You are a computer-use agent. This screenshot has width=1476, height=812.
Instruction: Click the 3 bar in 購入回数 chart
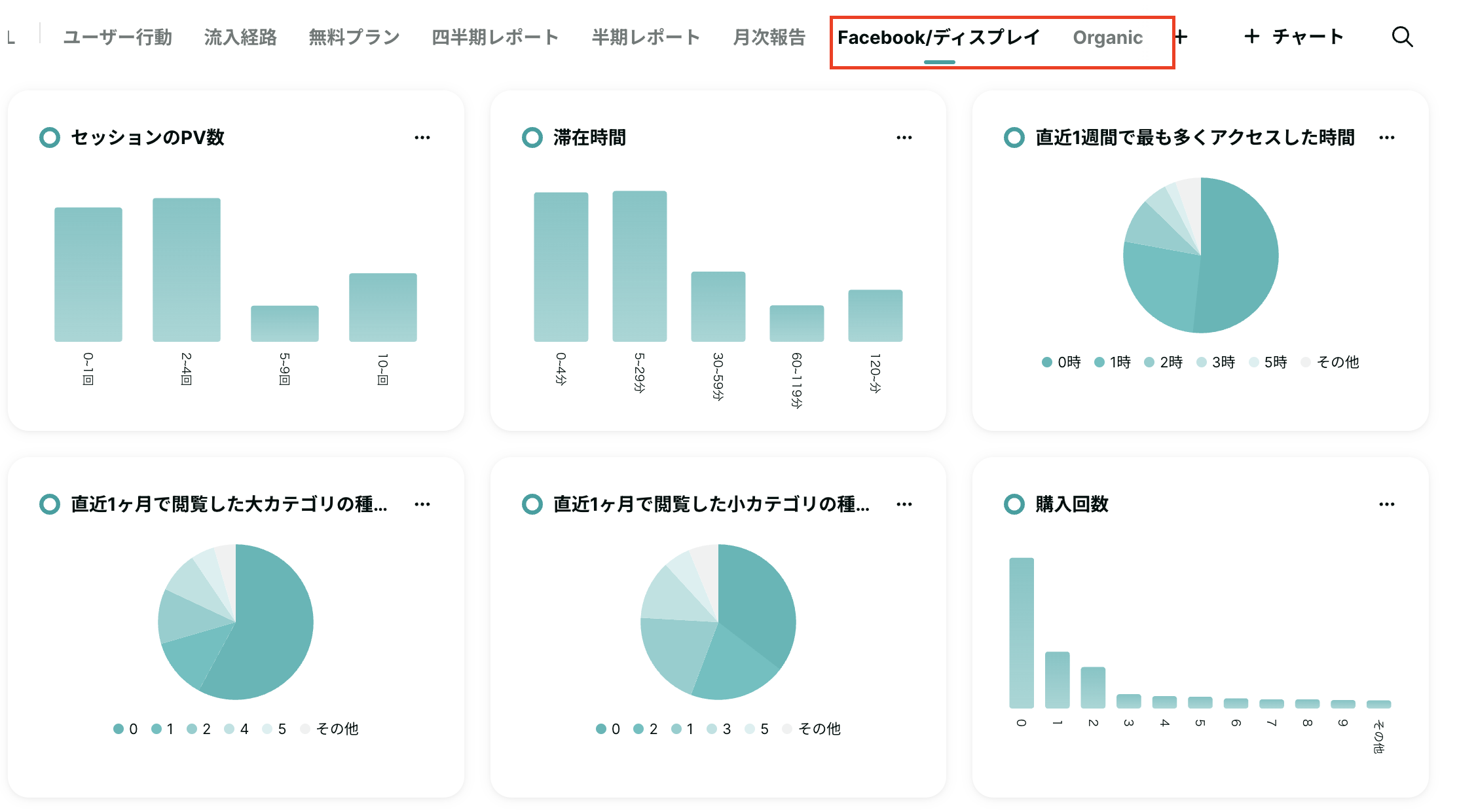point(1129,701)
